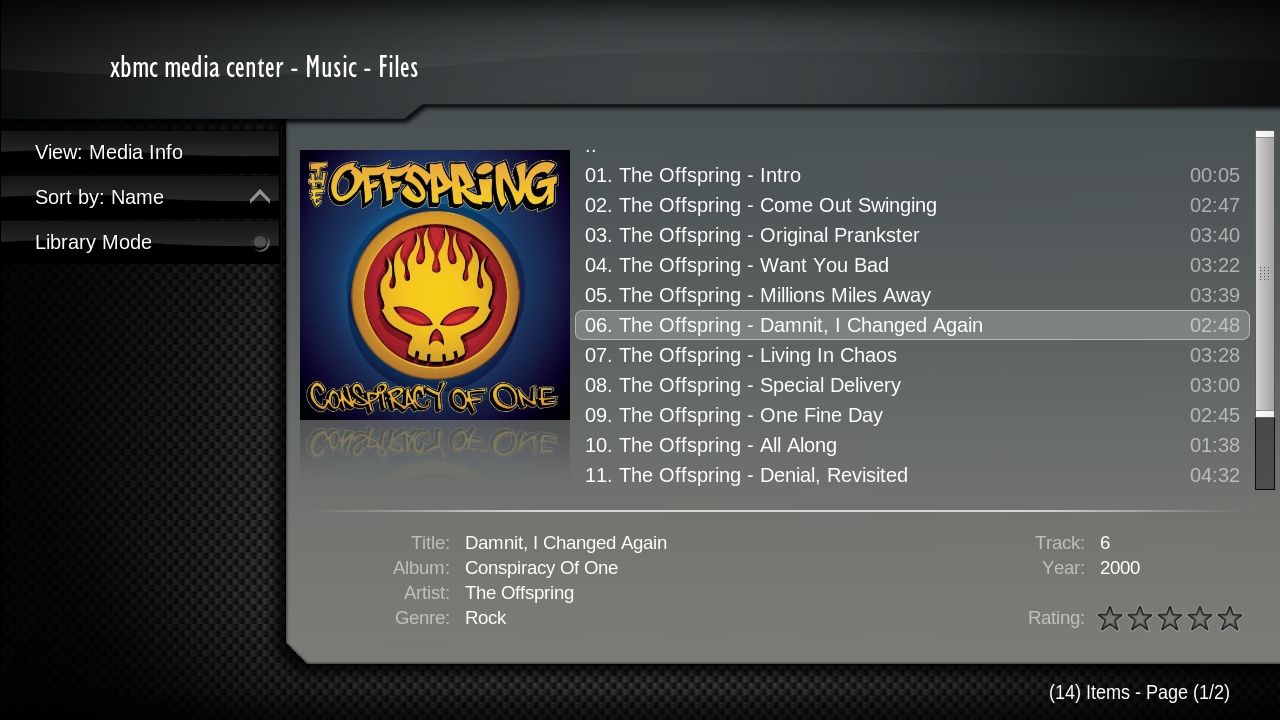Viewport: 1280px width, 720px height.
Task: Select track 03 Original Prankster
Action: [912, 235]
